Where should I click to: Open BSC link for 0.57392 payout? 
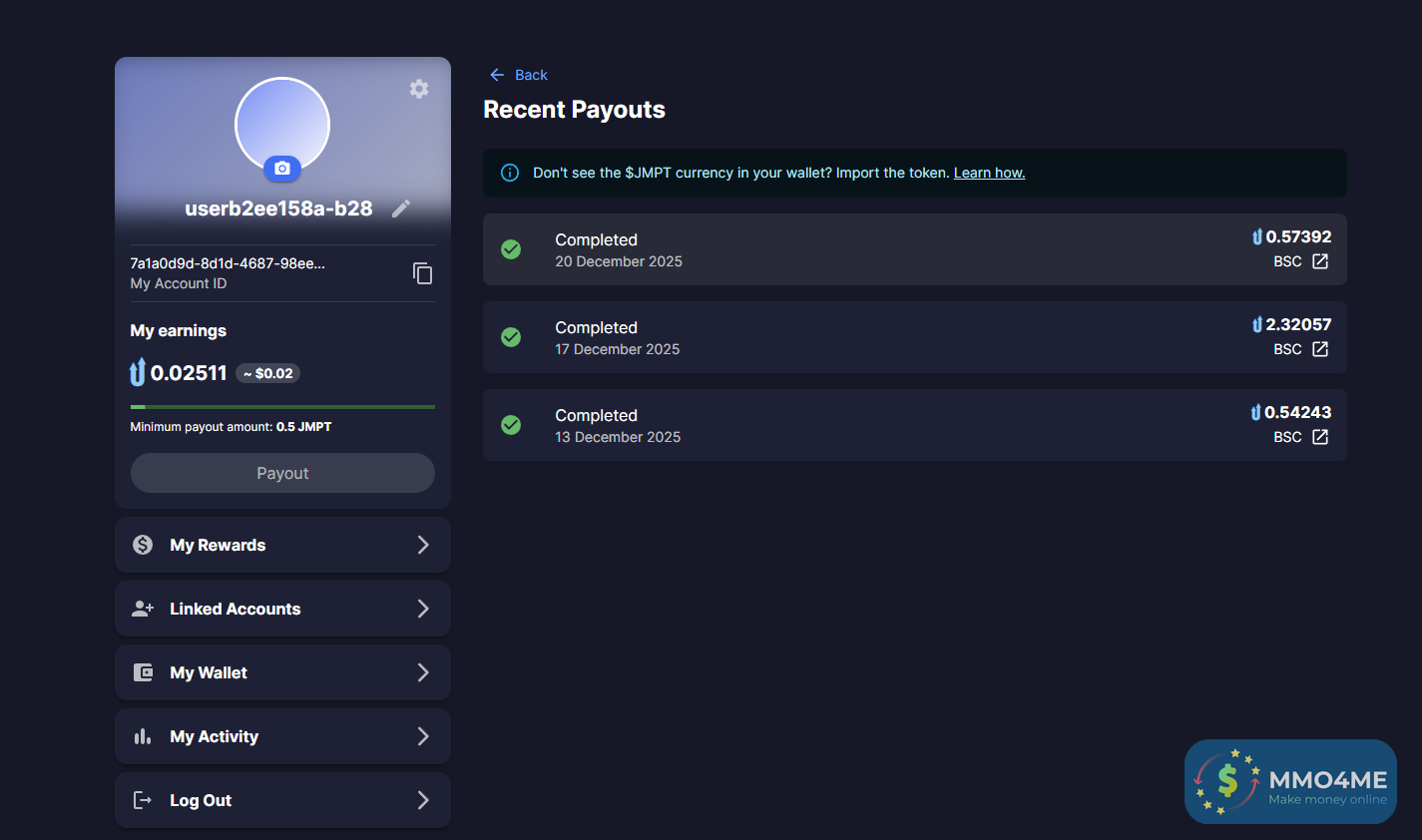click(1319, 261)
